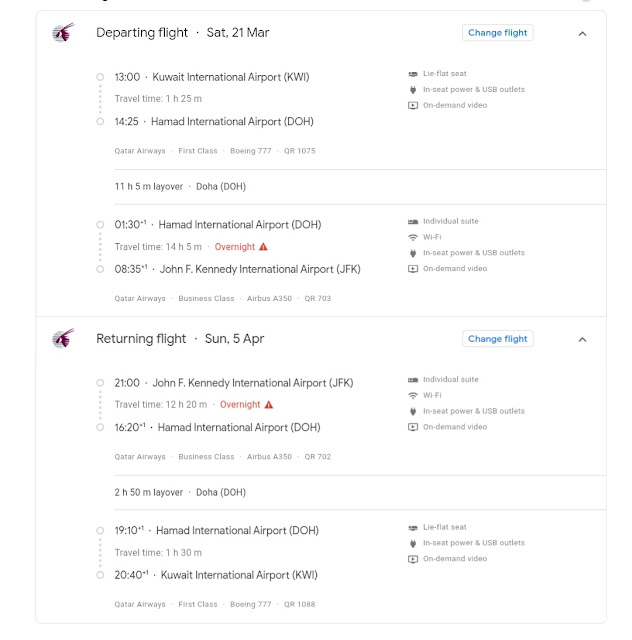This screenshot has height=640, width=632.
Task: Click the On-demand video icon for flight QR 1088
Action: click(413, 559)
